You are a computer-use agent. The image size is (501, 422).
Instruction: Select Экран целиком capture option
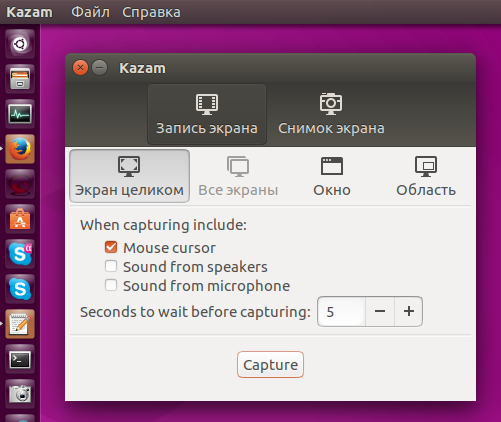129,176
